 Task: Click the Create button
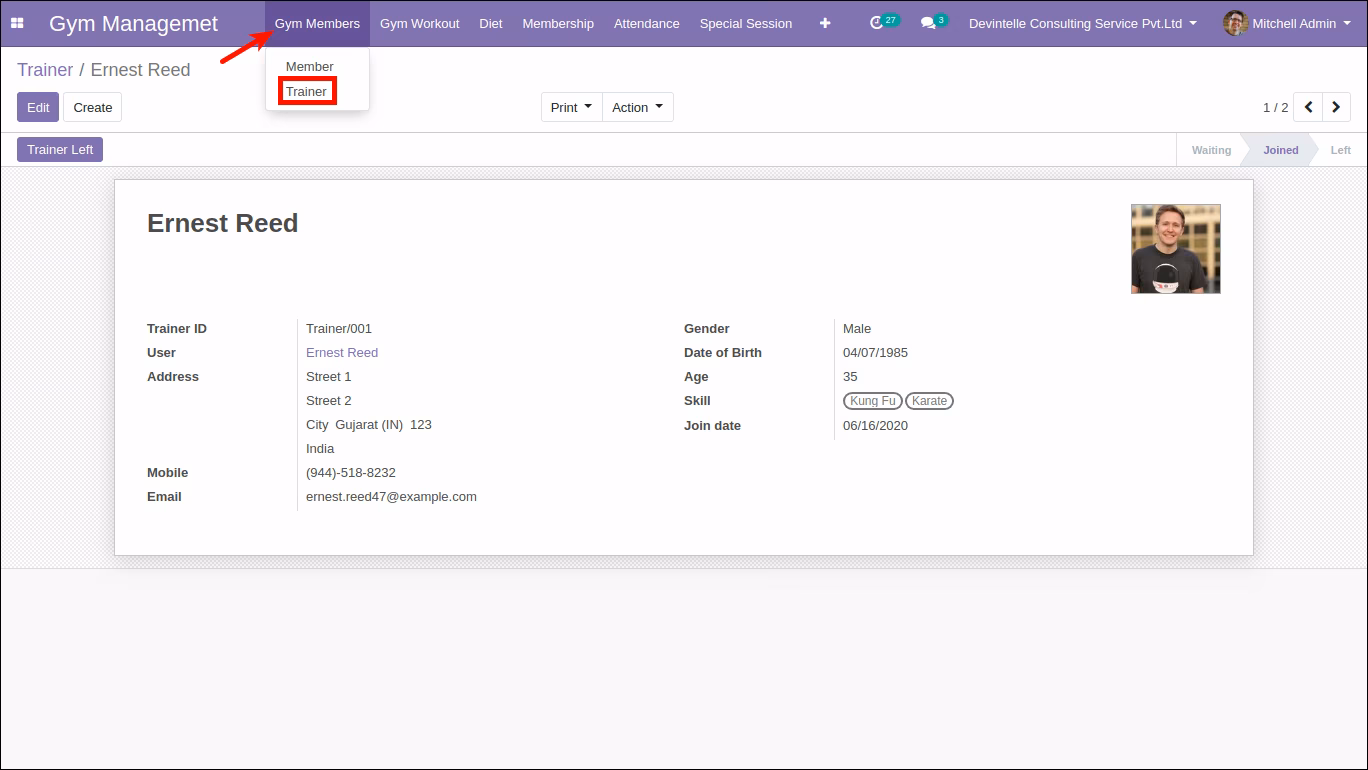pyautogui.click(x=93, y=107)
